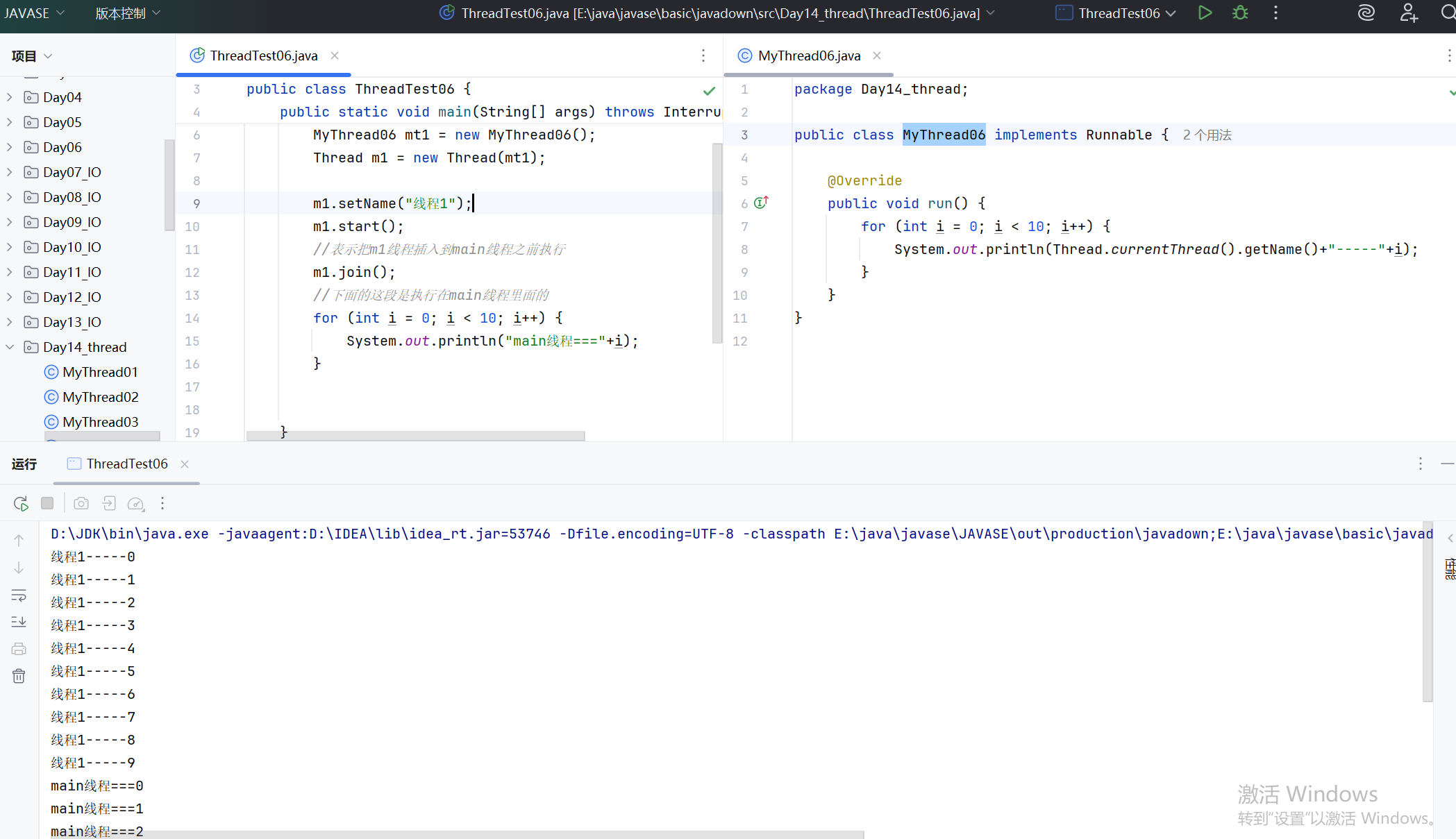Clear all console output with the trash icon
The height and width of the screenshot is (839, 1456).
[x=19, y=676]
